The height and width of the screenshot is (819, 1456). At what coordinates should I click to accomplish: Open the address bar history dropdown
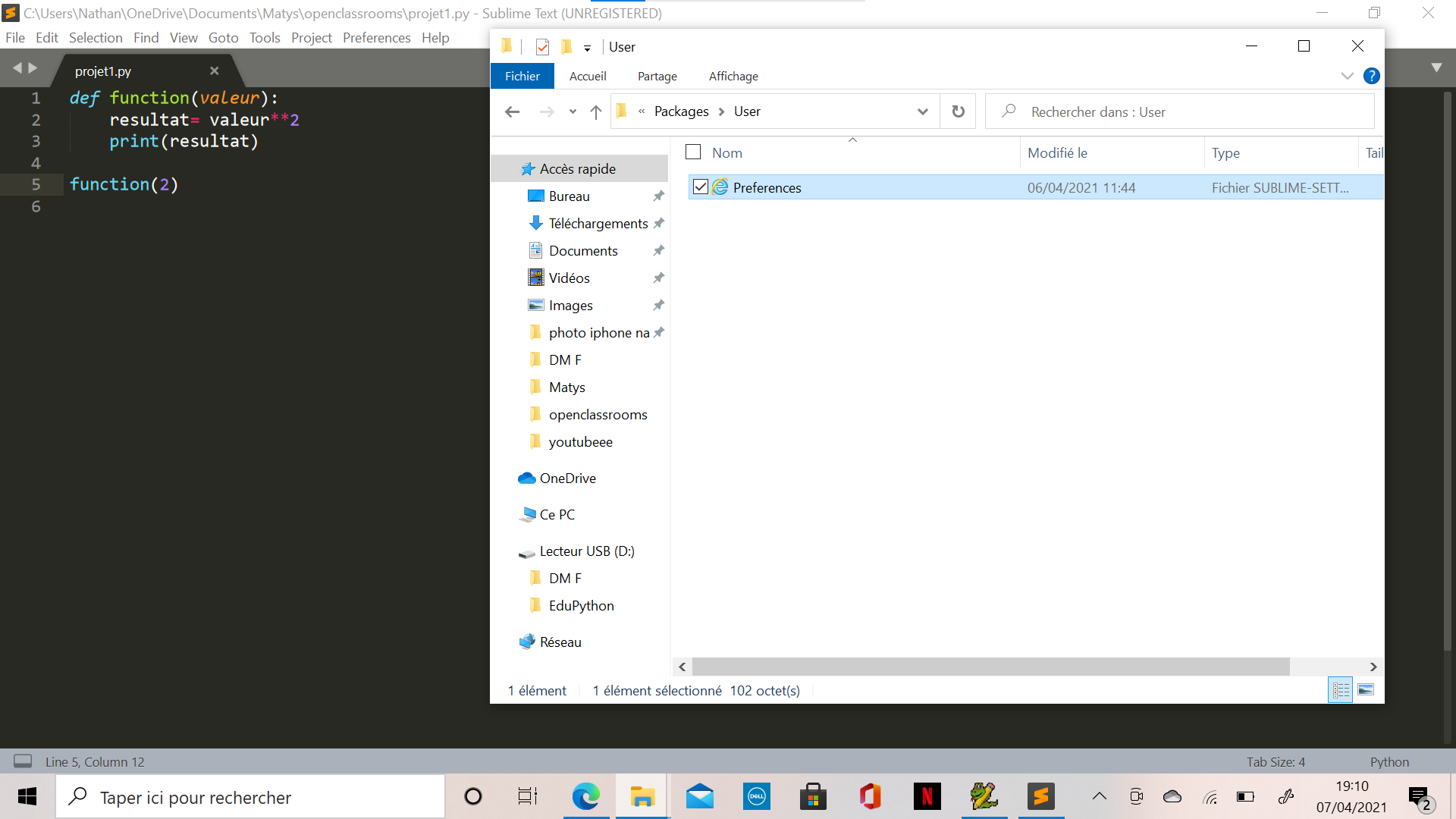pyautogui.click(x=923, y=111)
